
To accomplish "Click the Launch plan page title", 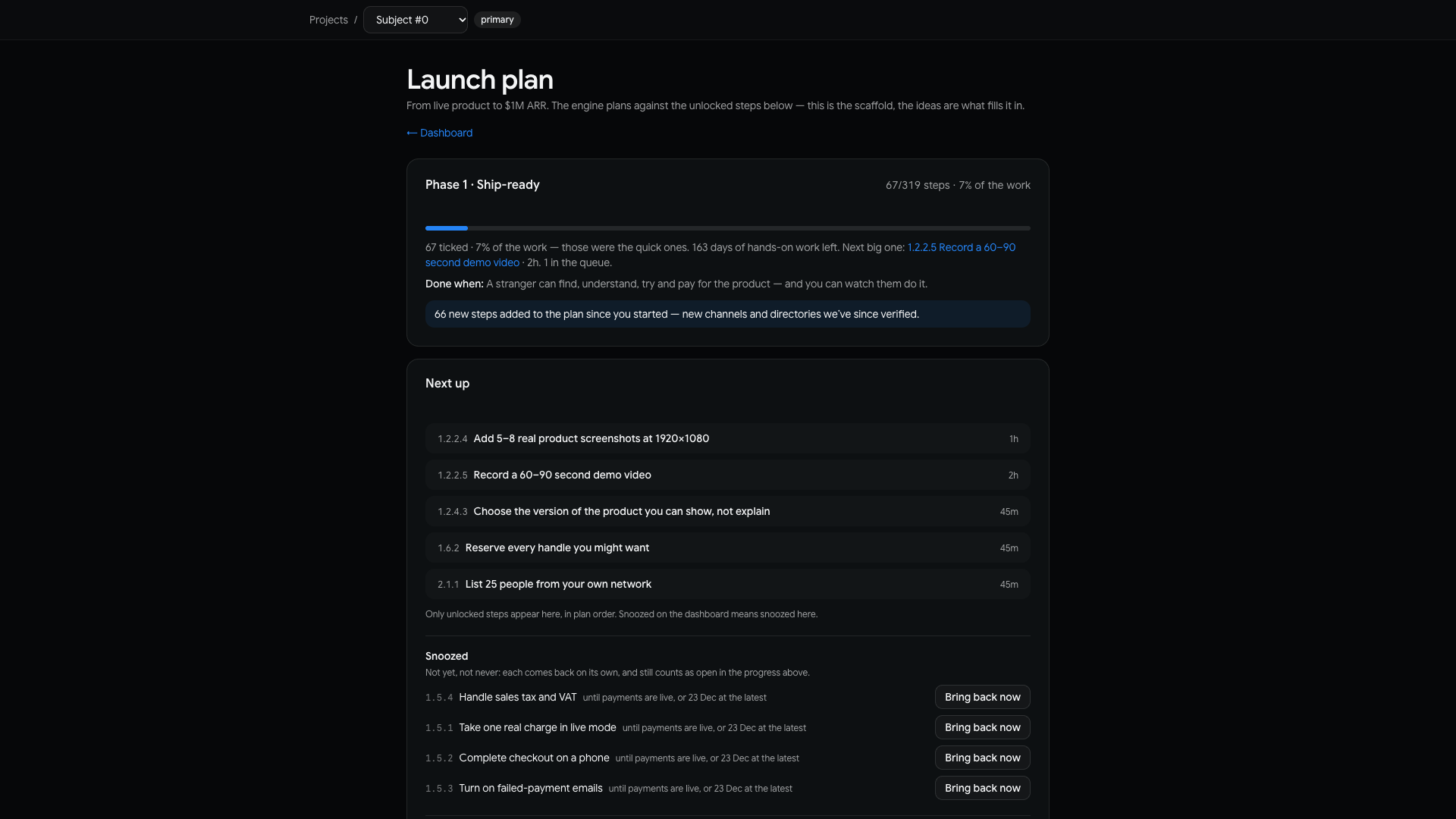I will click(x=480, y=80).
